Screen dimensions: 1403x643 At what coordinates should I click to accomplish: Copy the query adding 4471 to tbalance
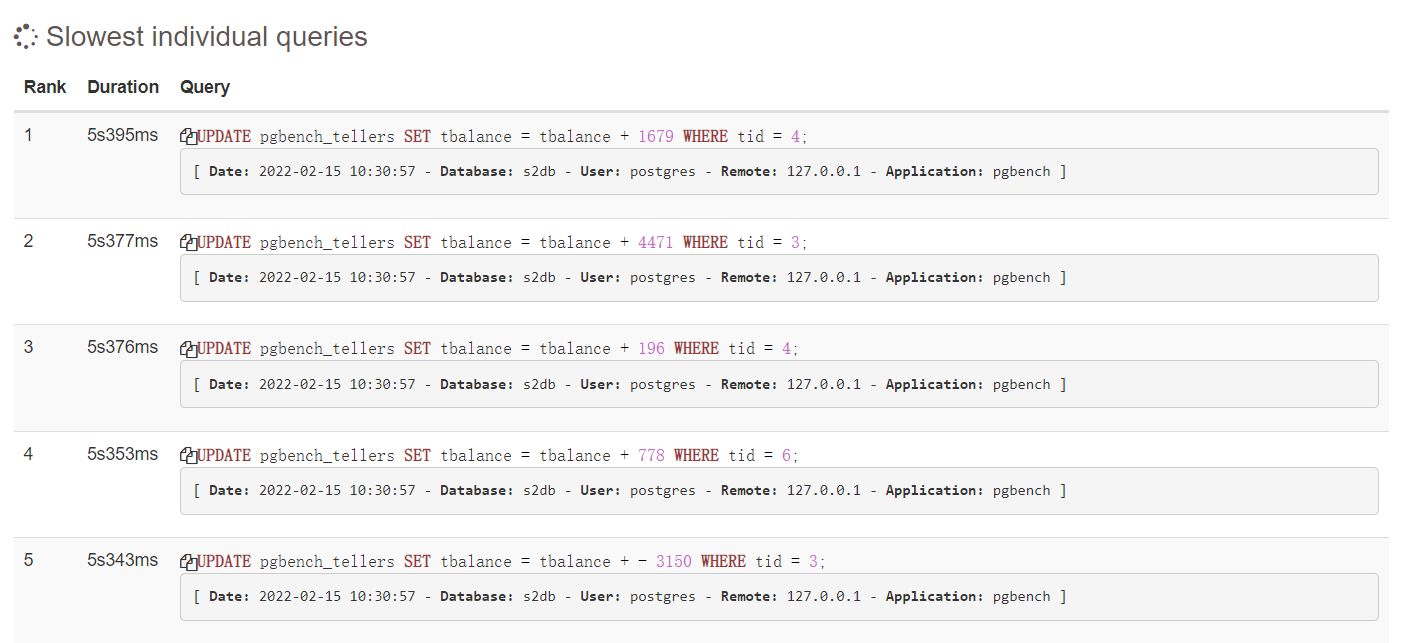click(188, 242)
